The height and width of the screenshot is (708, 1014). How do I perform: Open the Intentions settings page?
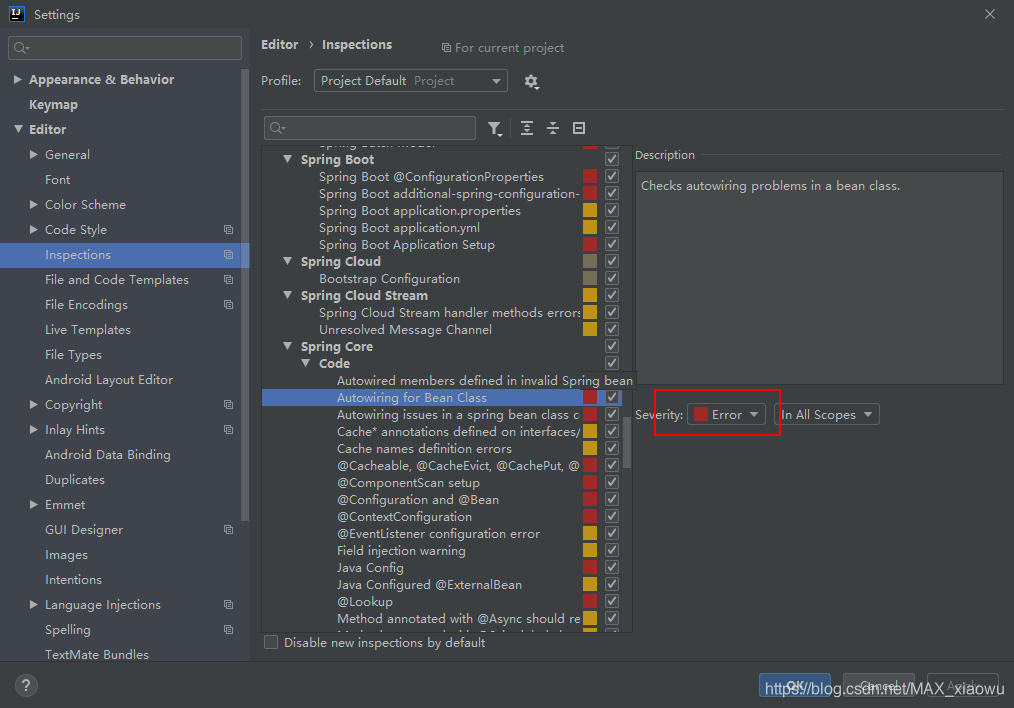pos(73,580)
